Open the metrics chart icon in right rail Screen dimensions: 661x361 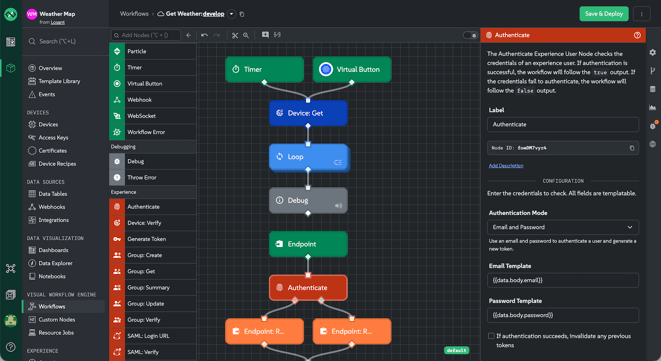[x=653, y=108]
